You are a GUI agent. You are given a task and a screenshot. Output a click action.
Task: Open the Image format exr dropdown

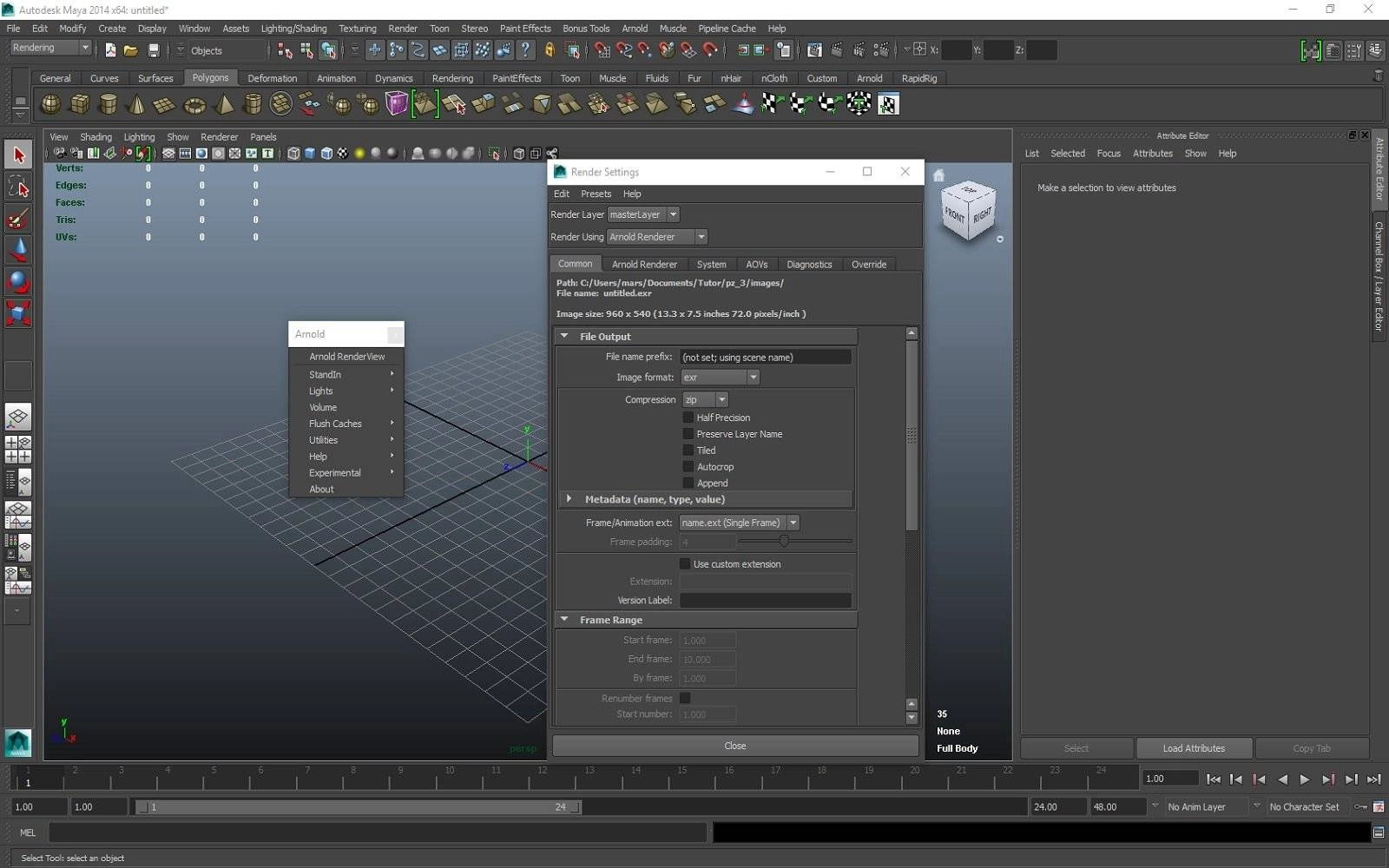pyautogui.click(x=720, y=378)
